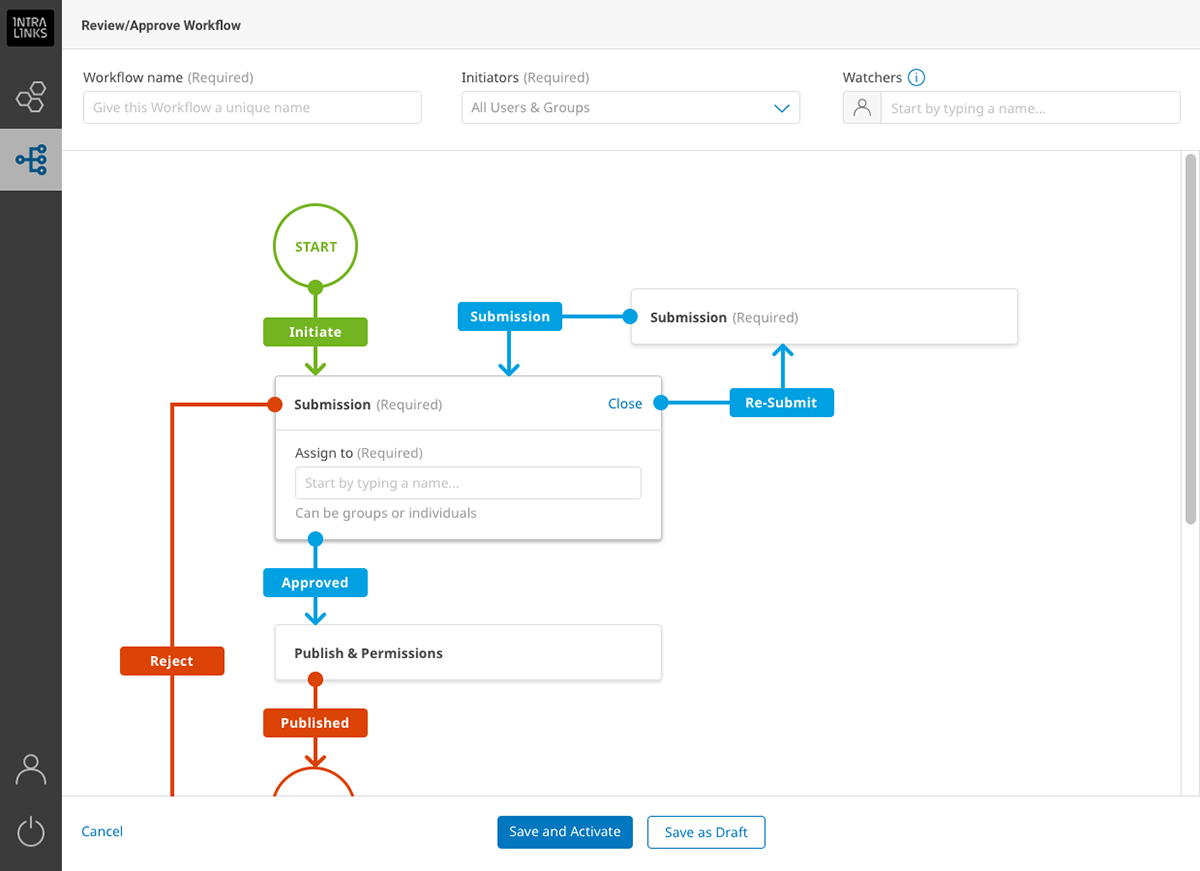1200x871 pixels.
Task: Select the Initiate transition label
Action: point(315,331)
